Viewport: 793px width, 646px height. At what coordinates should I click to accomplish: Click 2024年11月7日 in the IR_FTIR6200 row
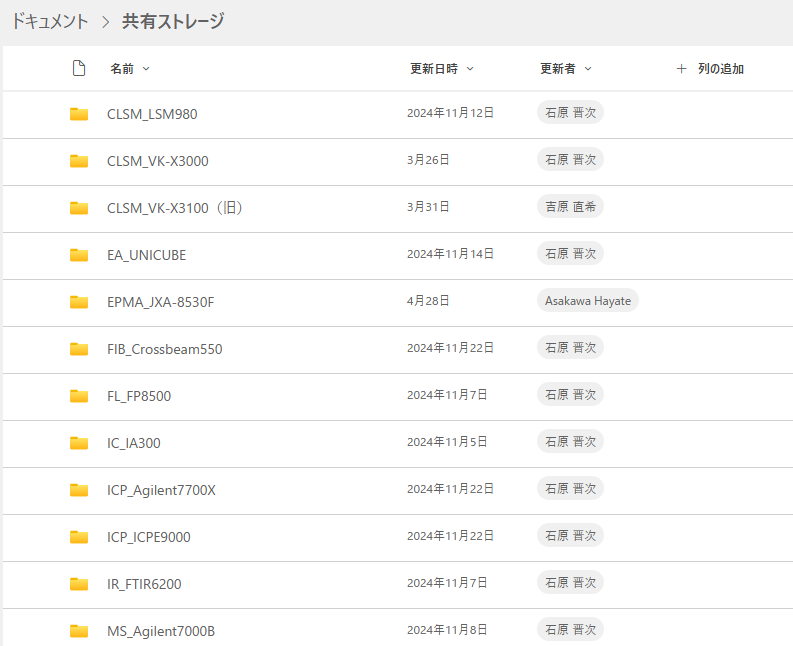[x=447, y=583]
